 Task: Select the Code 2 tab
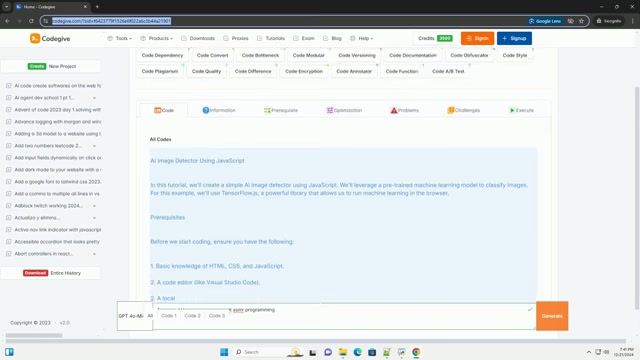tap(192, 316)
